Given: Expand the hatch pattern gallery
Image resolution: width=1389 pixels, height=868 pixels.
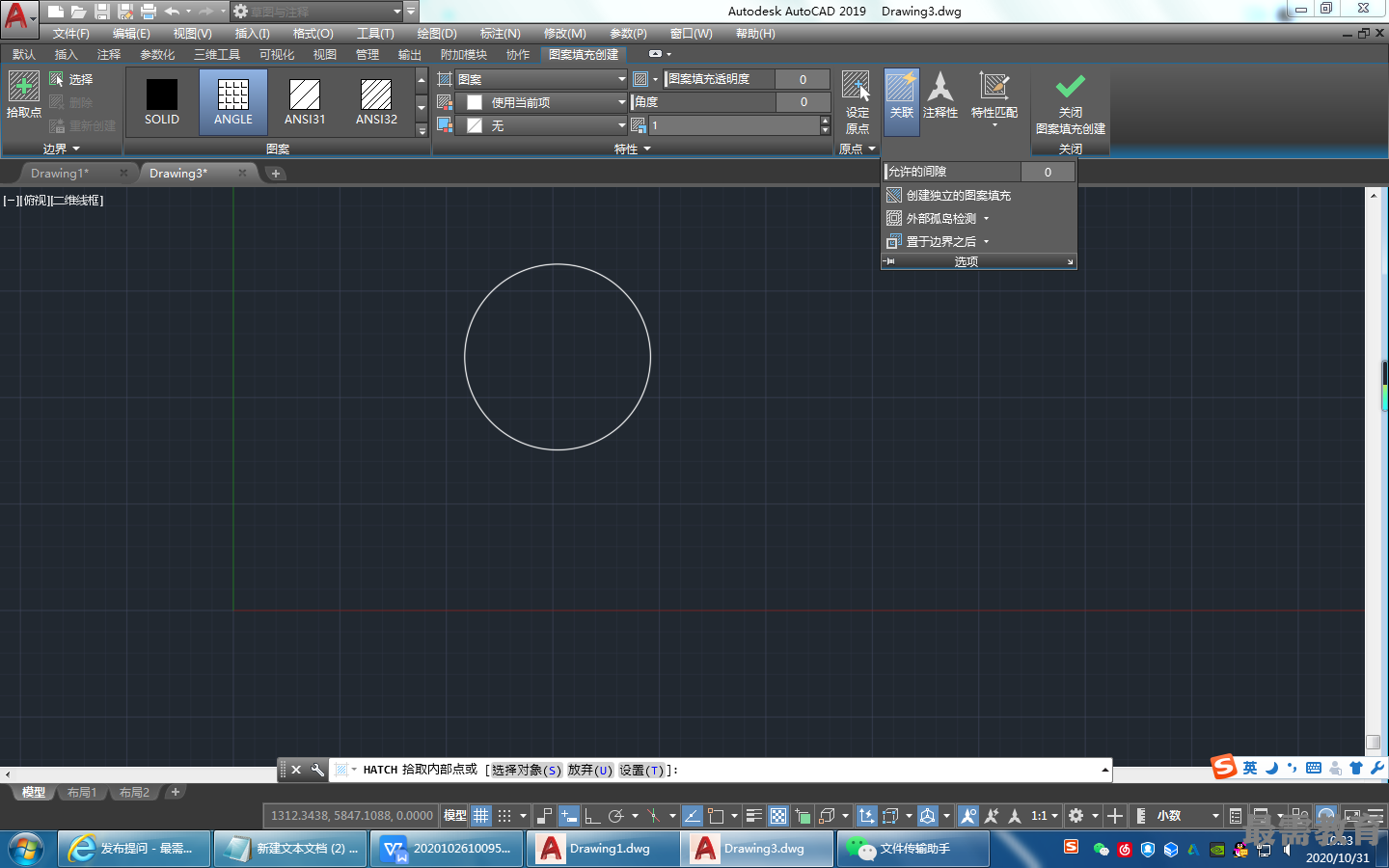Looking at the screenshot, I should (x=422, y=130).
